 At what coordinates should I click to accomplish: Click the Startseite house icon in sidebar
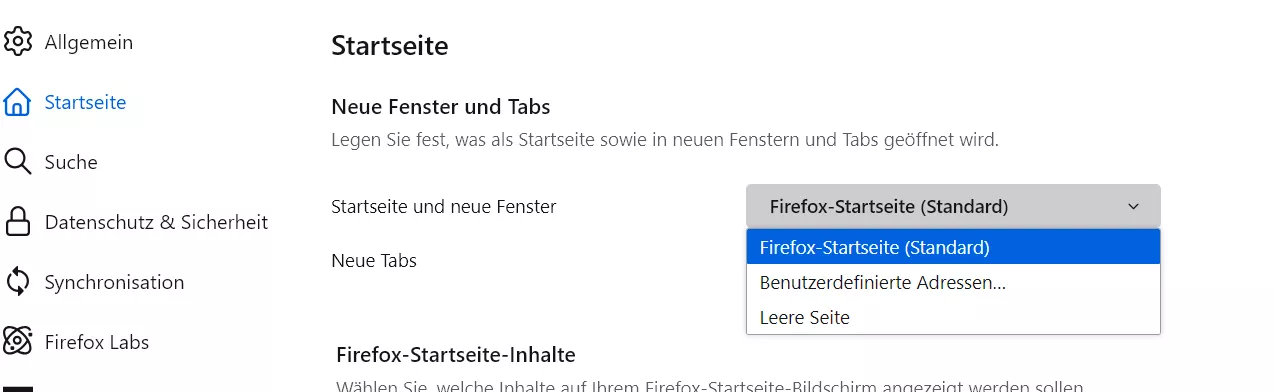17,102
